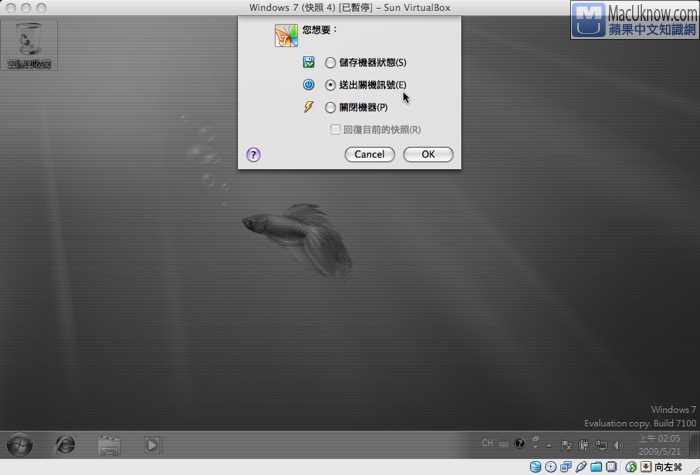Click the taskbar clock showing 上午 02:05
The image size is (700, 475).
[659, 445]
